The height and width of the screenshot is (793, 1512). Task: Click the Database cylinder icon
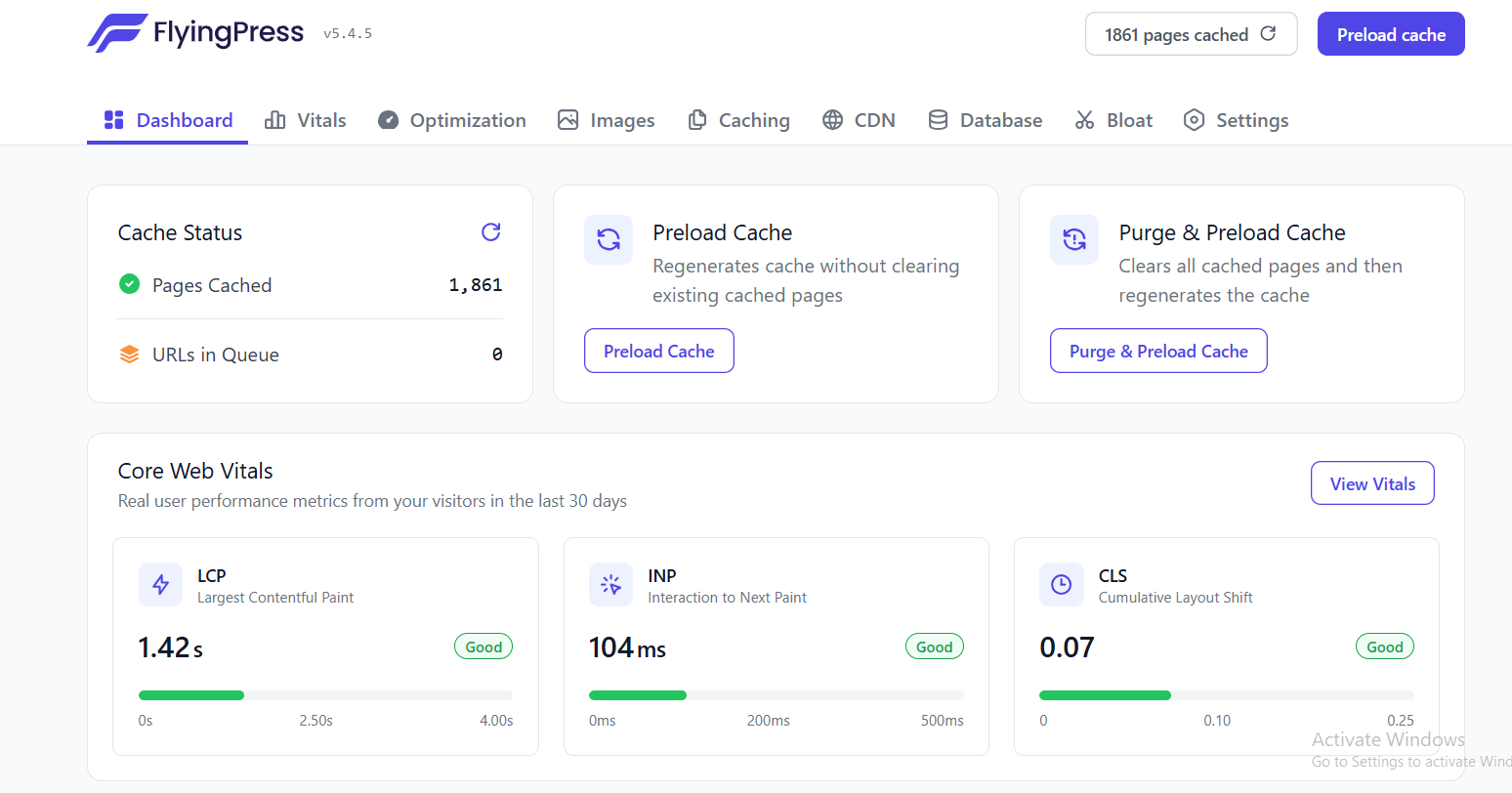click(938, 120)
